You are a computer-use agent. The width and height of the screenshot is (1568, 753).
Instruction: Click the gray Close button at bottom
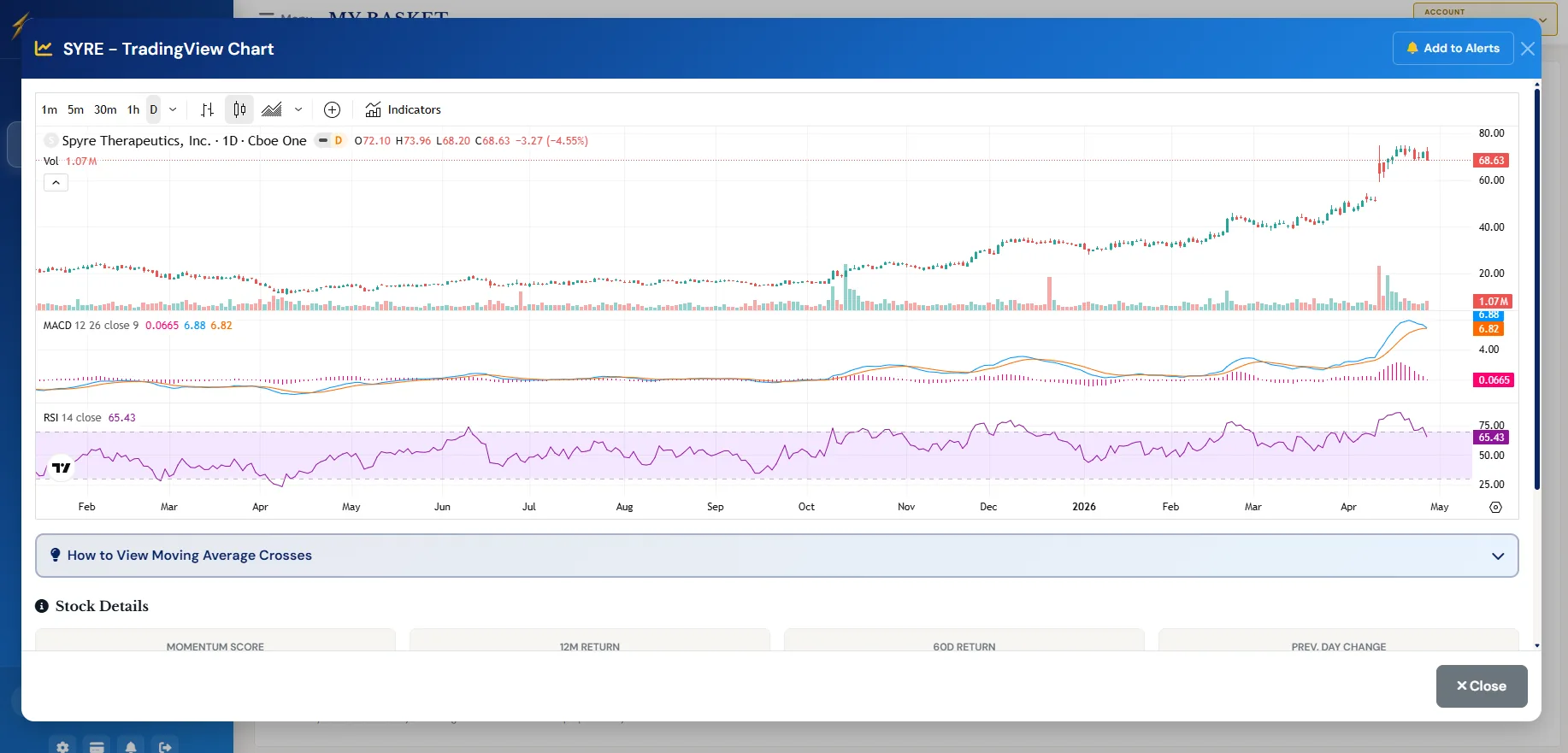pos(1482,685)
